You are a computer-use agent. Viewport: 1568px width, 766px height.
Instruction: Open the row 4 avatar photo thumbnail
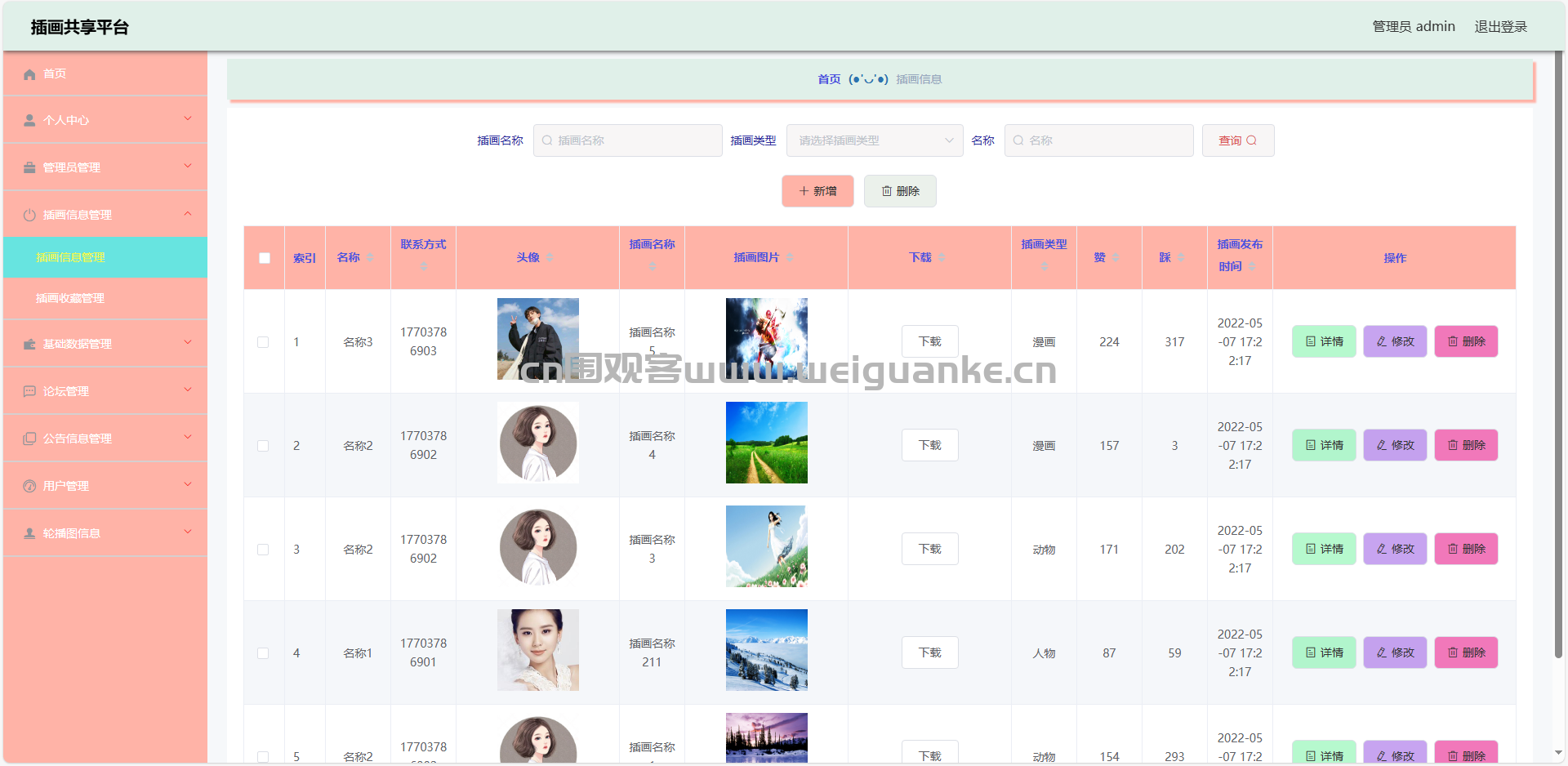click(x=538, y=650)
